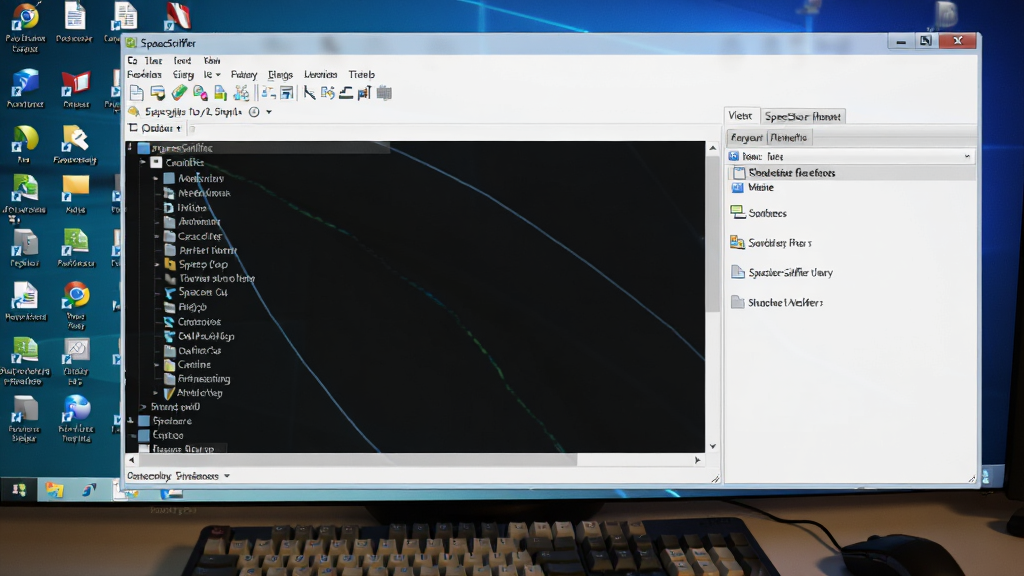Expand the yellow folder row "Spreep Cop" in the tree
Viewport: 1024px width, 576px height.
[157, 264]
